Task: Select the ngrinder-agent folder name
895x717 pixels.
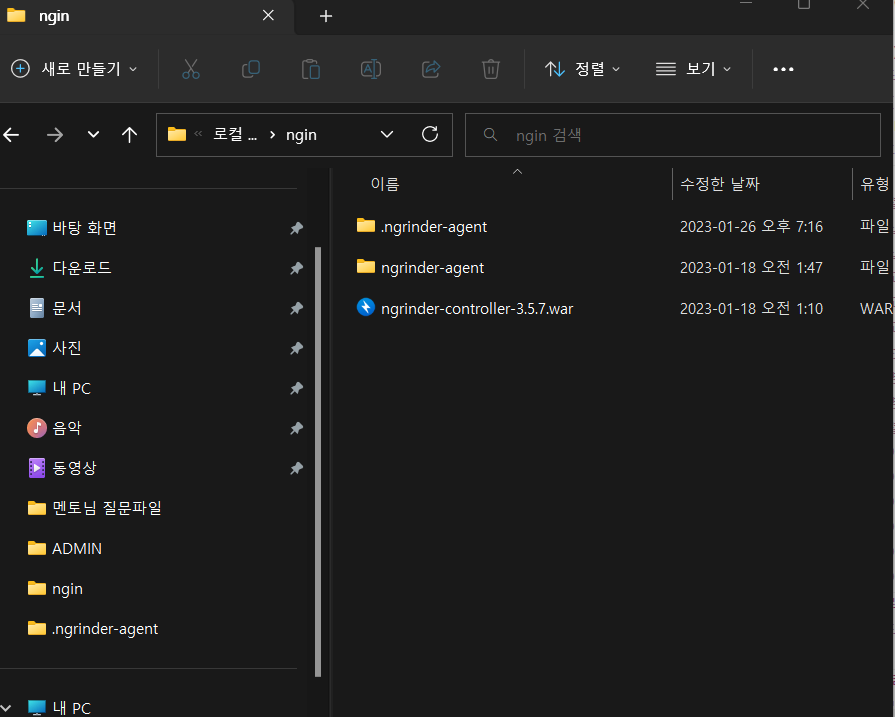Action: (x=433, y=268)
